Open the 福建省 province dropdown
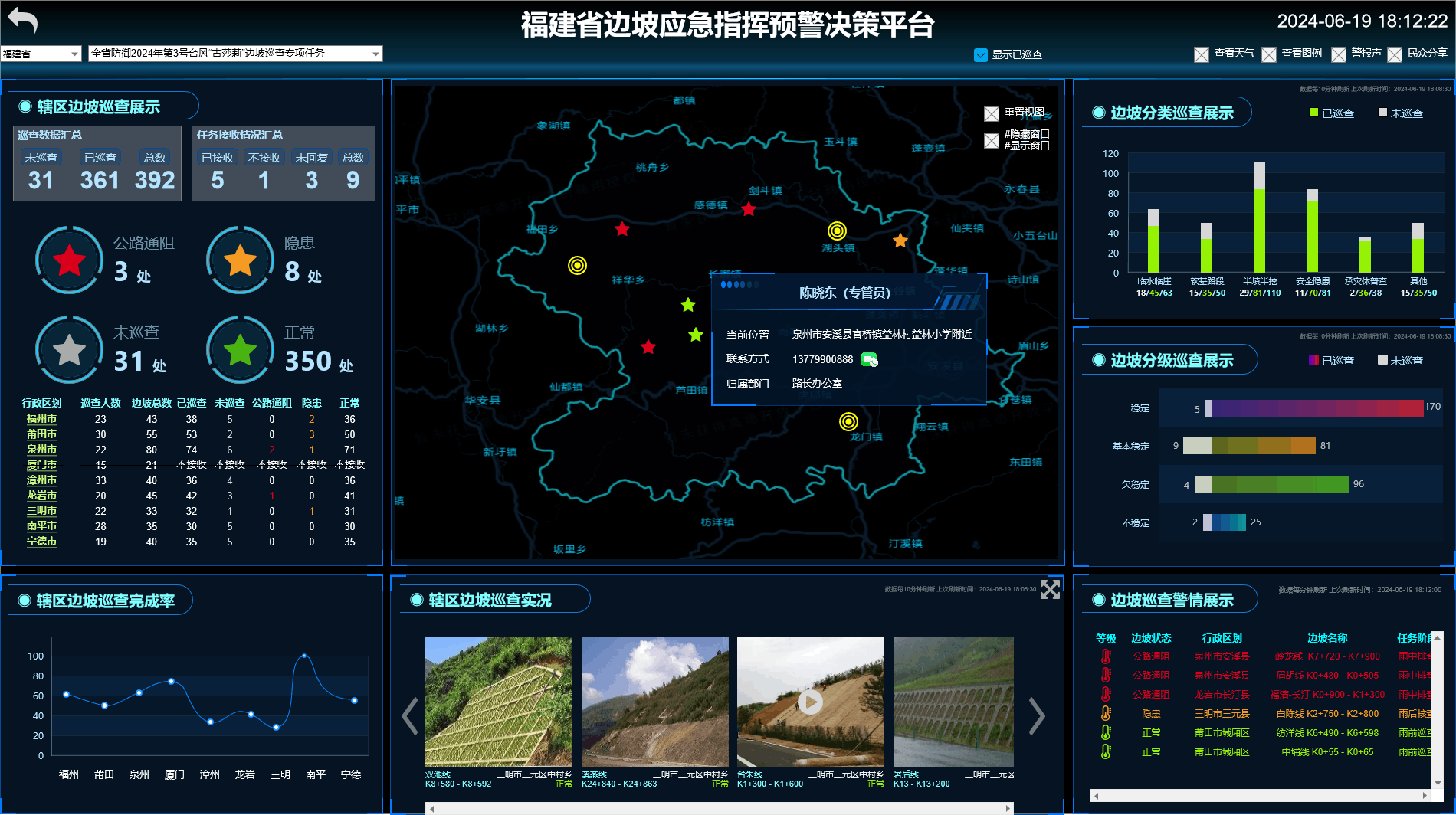 [41, 54]
